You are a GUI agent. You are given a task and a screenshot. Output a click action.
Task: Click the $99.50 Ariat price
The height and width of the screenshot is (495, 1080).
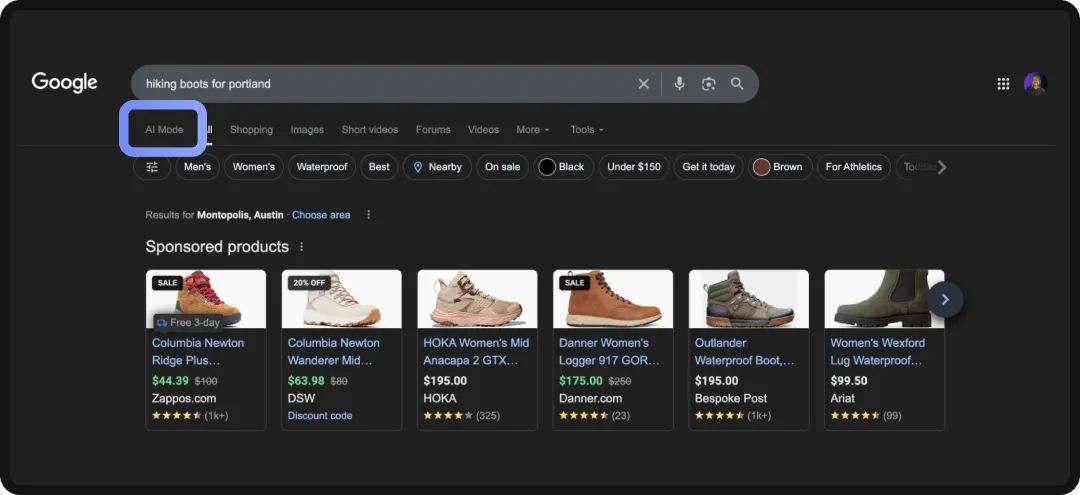(849, 381)
